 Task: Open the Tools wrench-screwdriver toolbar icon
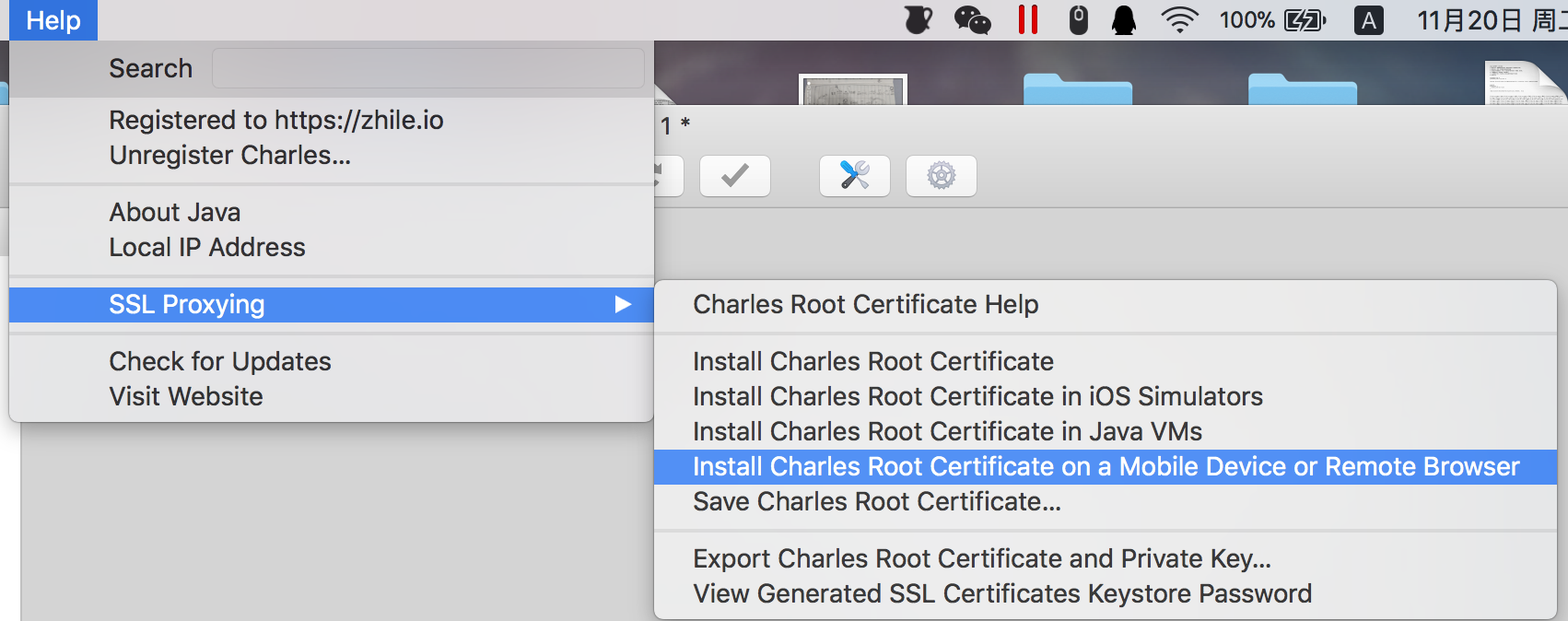point(855,175)
